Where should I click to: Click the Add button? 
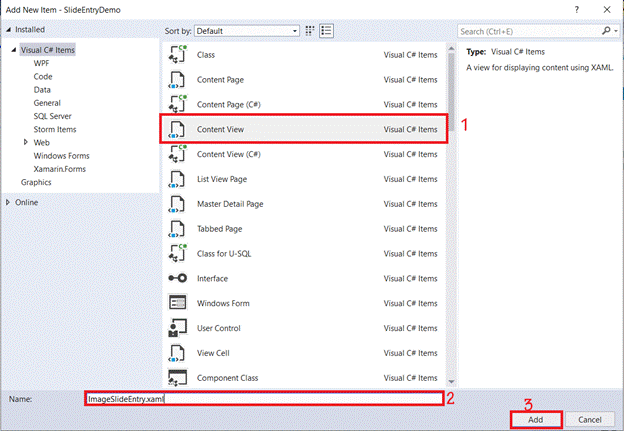[536, 419]
